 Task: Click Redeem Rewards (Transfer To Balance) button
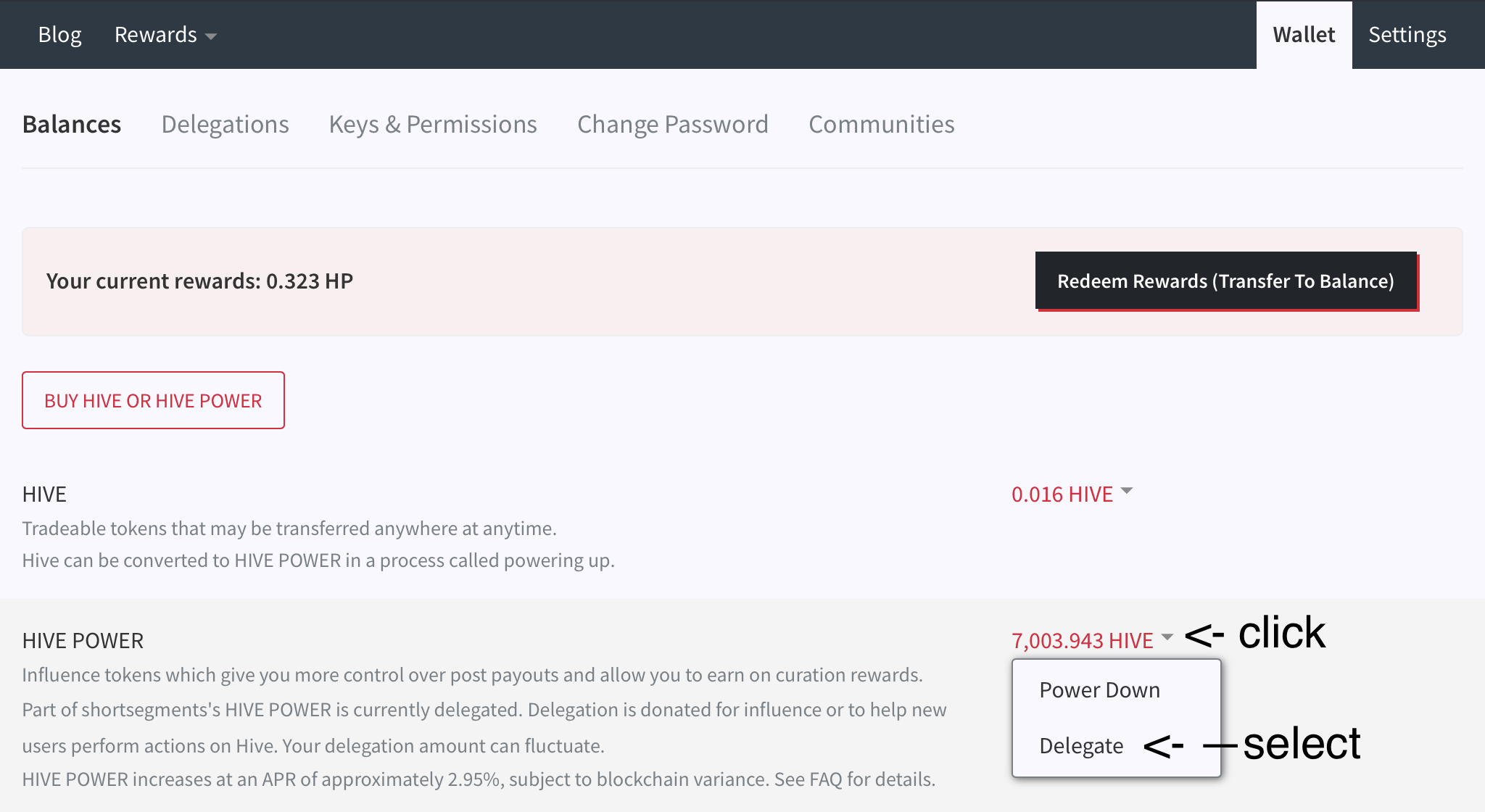pos(1226,281)
